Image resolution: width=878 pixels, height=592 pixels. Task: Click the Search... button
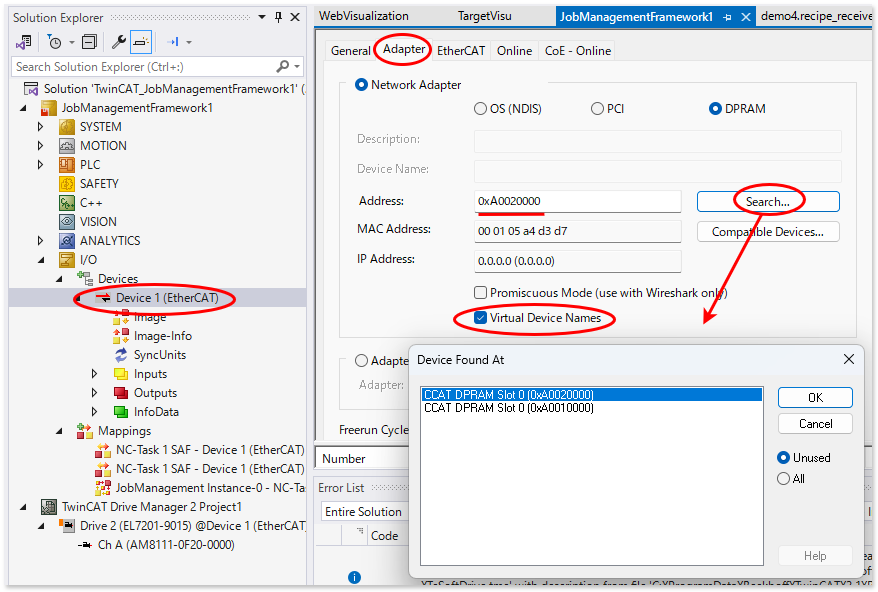coord(767,202)
